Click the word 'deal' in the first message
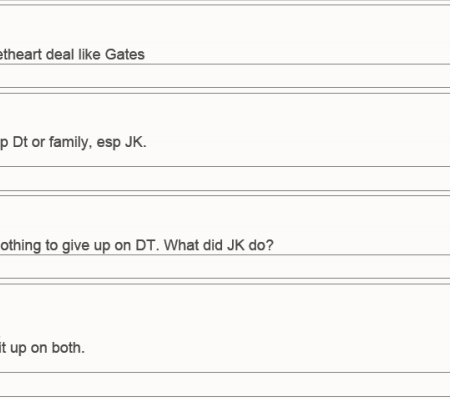This screenshot has width=450, height=399. point(60,54)
